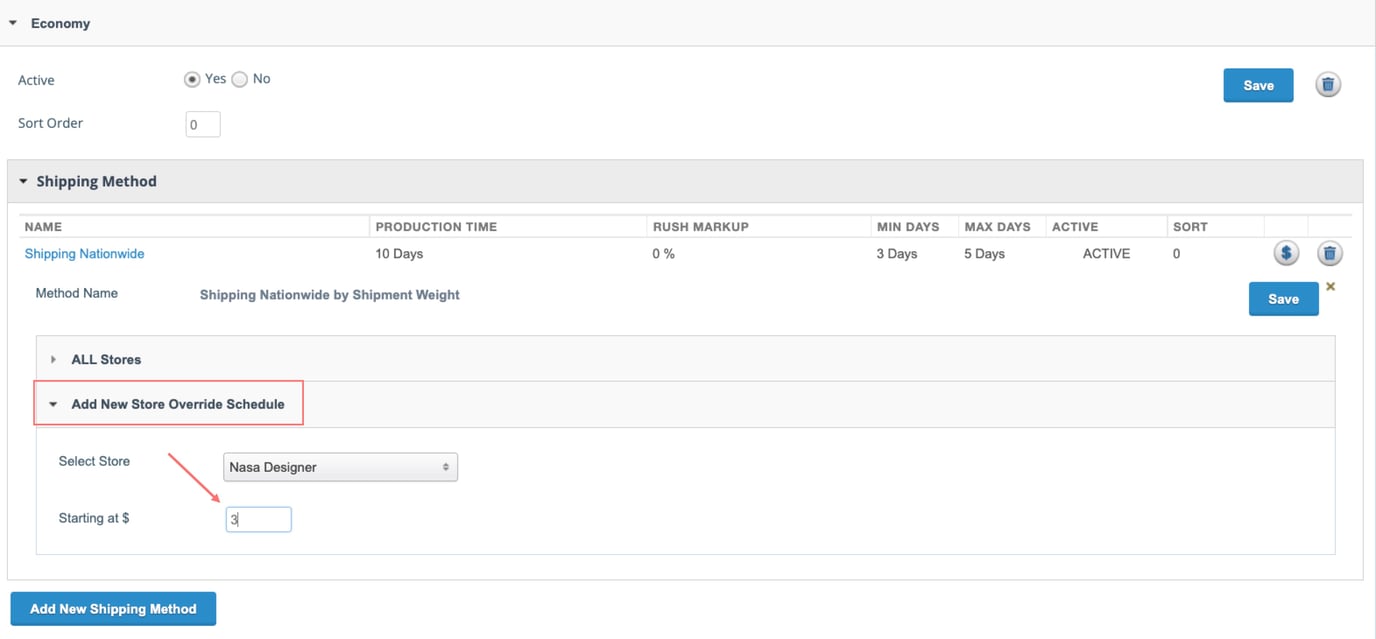The height and width of the screenshot is (639, 1376).
Task: Click the trash icon in the Shipping Nationwide row
Action: tap(1329, 253)
